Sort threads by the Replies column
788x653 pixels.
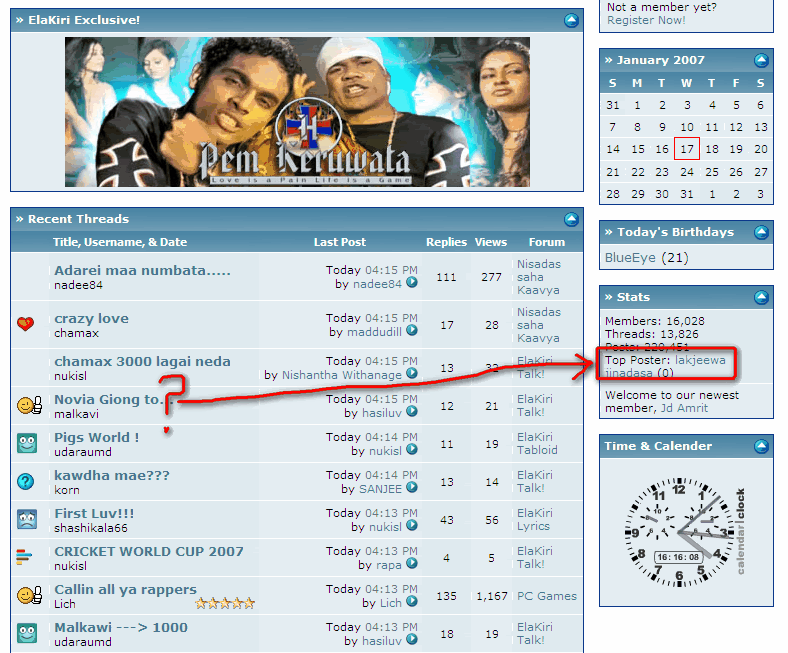[x=446, y=242]
